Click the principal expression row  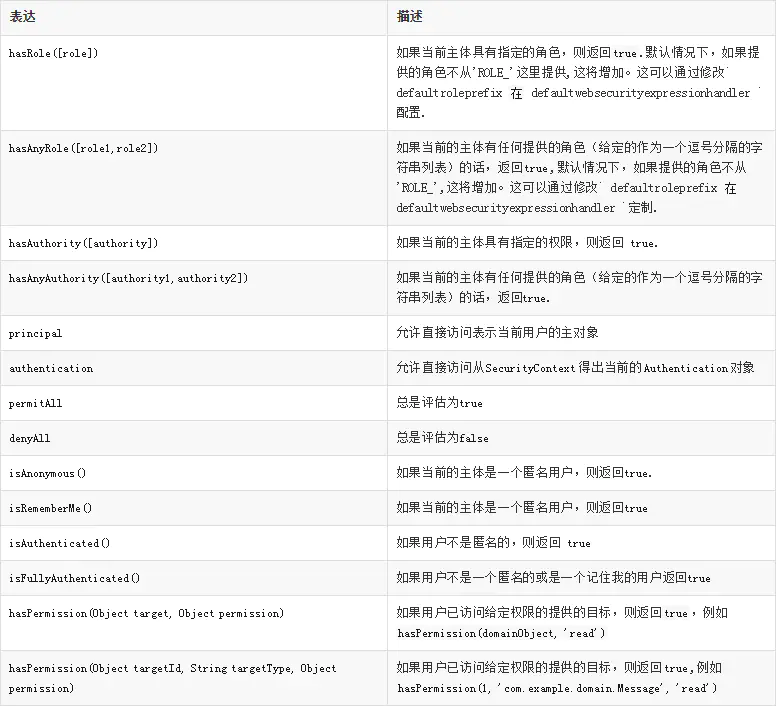35,333
